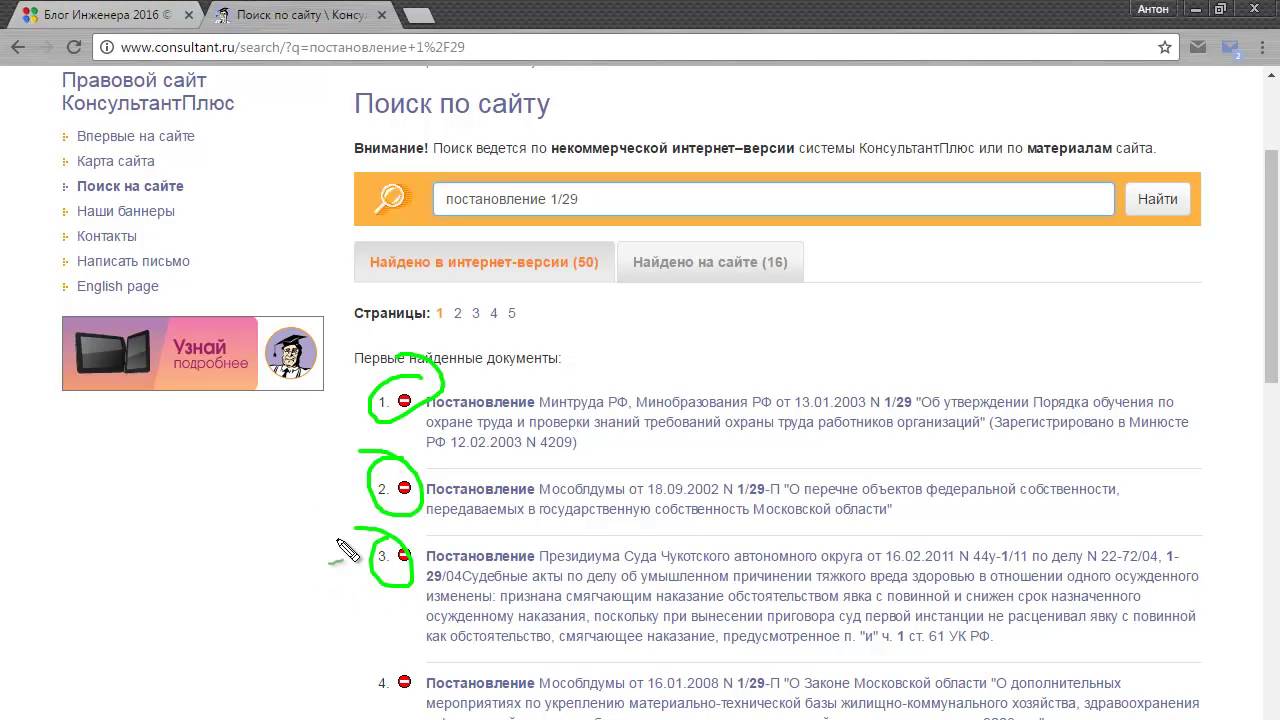
Task: Focus the site search input field
Action: (773, 199)
